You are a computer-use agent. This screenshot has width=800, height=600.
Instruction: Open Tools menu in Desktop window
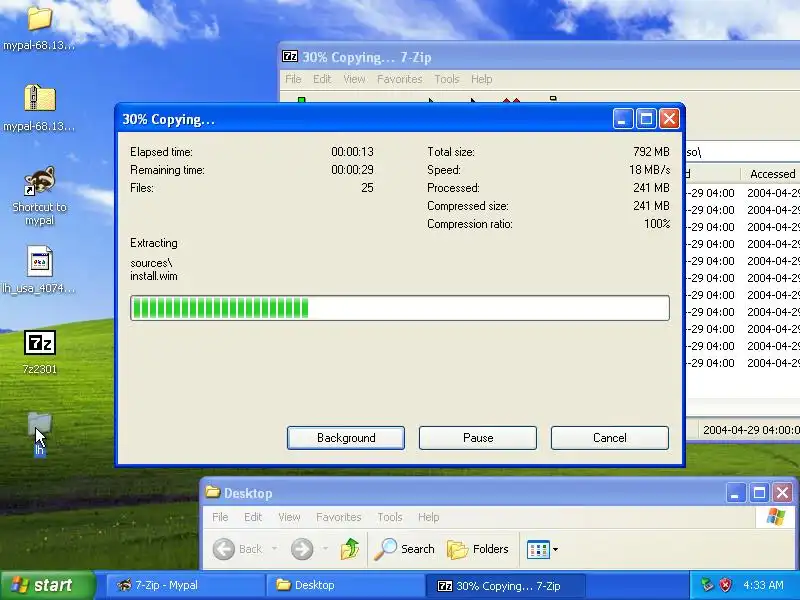tap(390, 517)
